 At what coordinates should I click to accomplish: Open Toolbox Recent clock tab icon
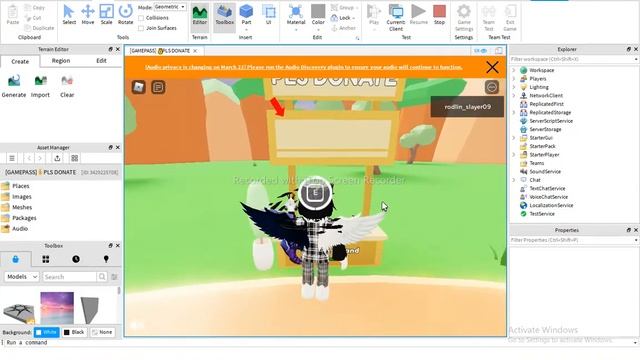pos(76,259)
